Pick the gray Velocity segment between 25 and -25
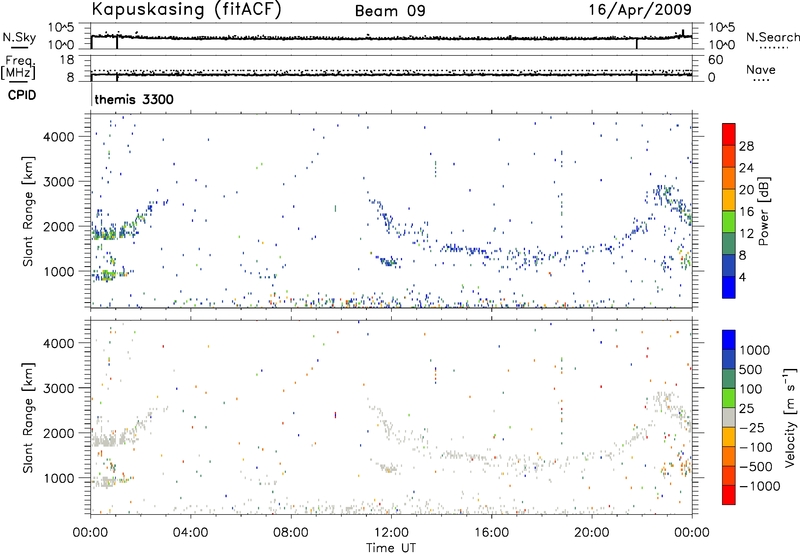The width and height of the screenshot is (800, 554). 729,417
